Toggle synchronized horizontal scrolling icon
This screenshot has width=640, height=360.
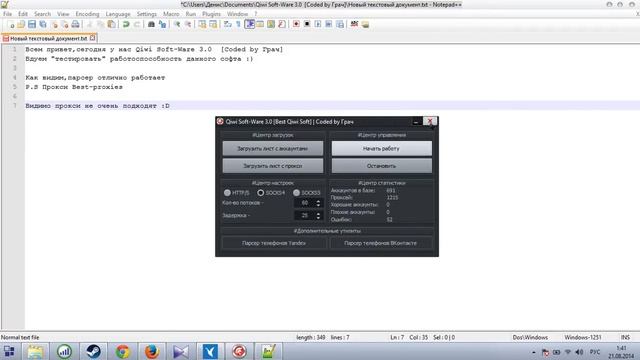click(213, 24)
